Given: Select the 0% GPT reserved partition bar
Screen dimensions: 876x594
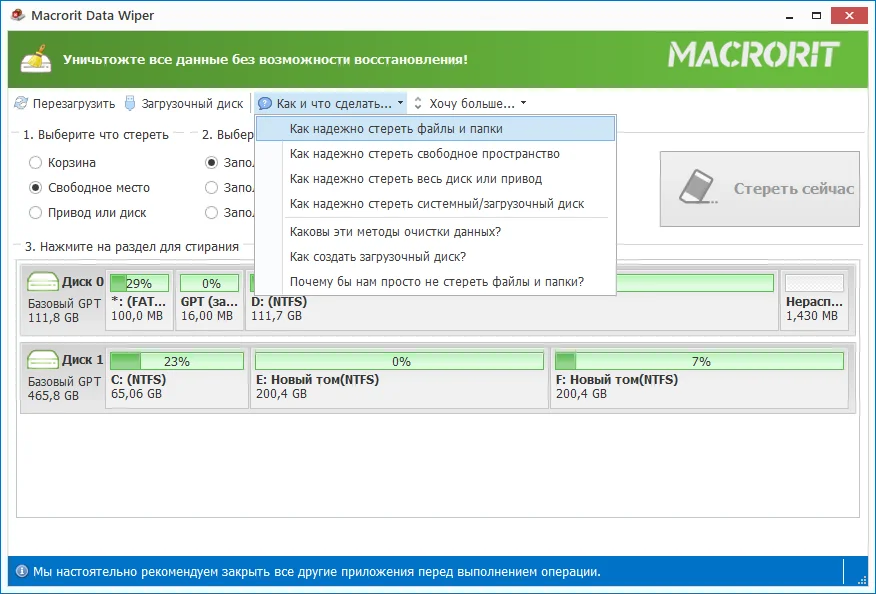Looking at the screenshot, I should [x=210, y=283].
